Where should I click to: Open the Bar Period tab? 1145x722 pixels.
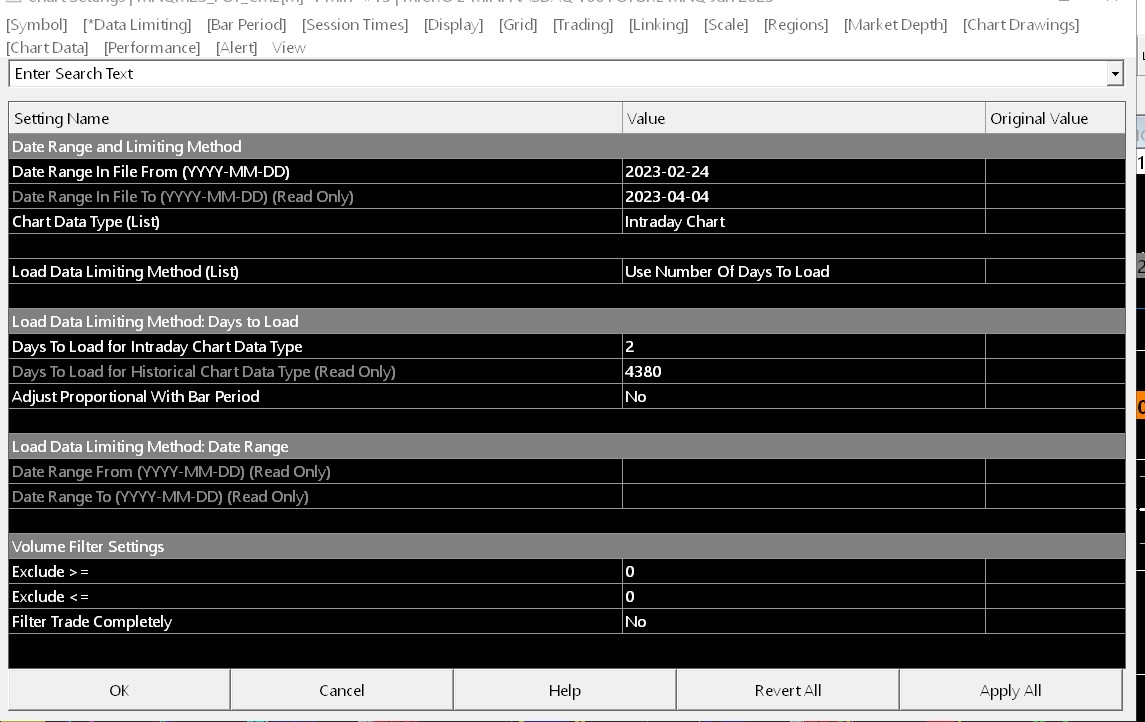click(x=247, y=25)
